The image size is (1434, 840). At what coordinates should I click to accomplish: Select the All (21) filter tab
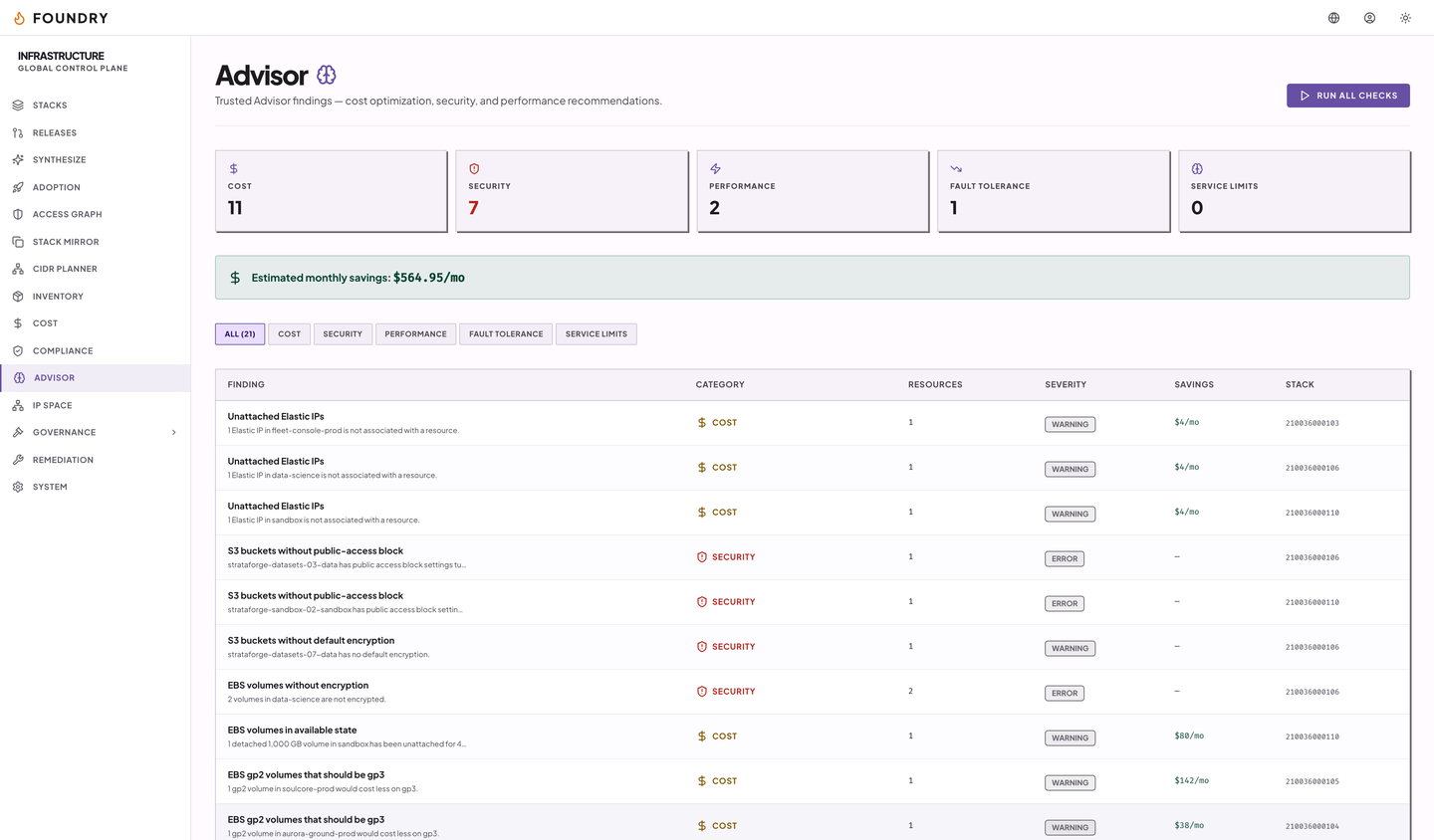tap(240, 334)
